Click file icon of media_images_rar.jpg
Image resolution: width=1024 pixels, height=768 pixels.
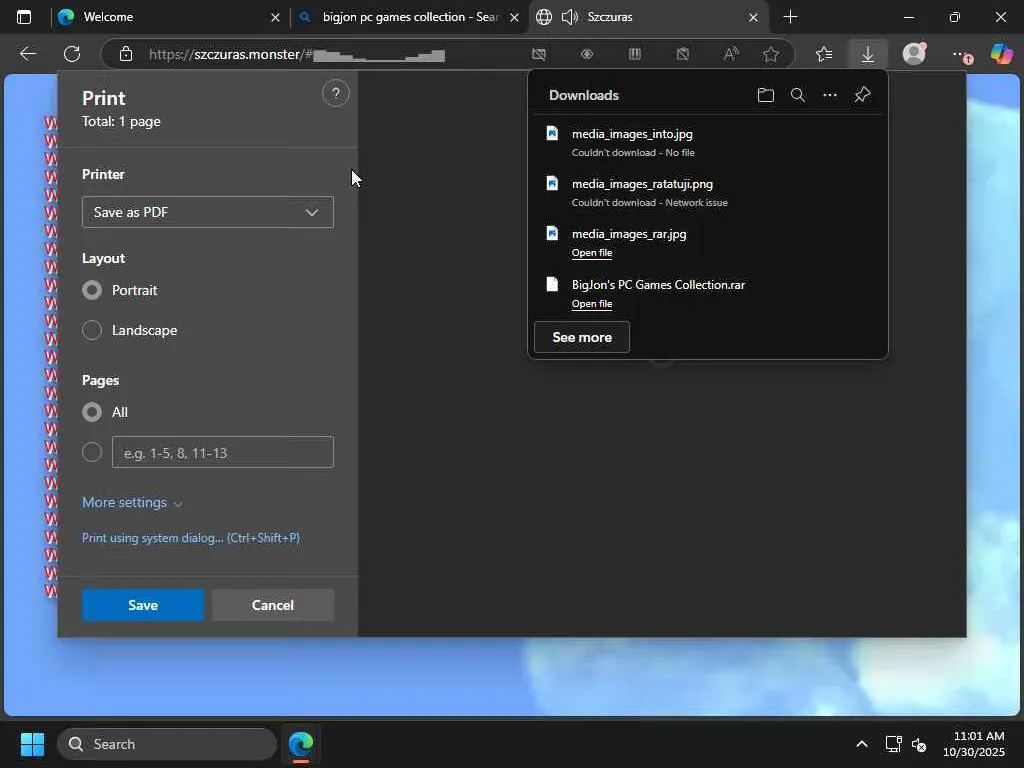tap(552, 233)
